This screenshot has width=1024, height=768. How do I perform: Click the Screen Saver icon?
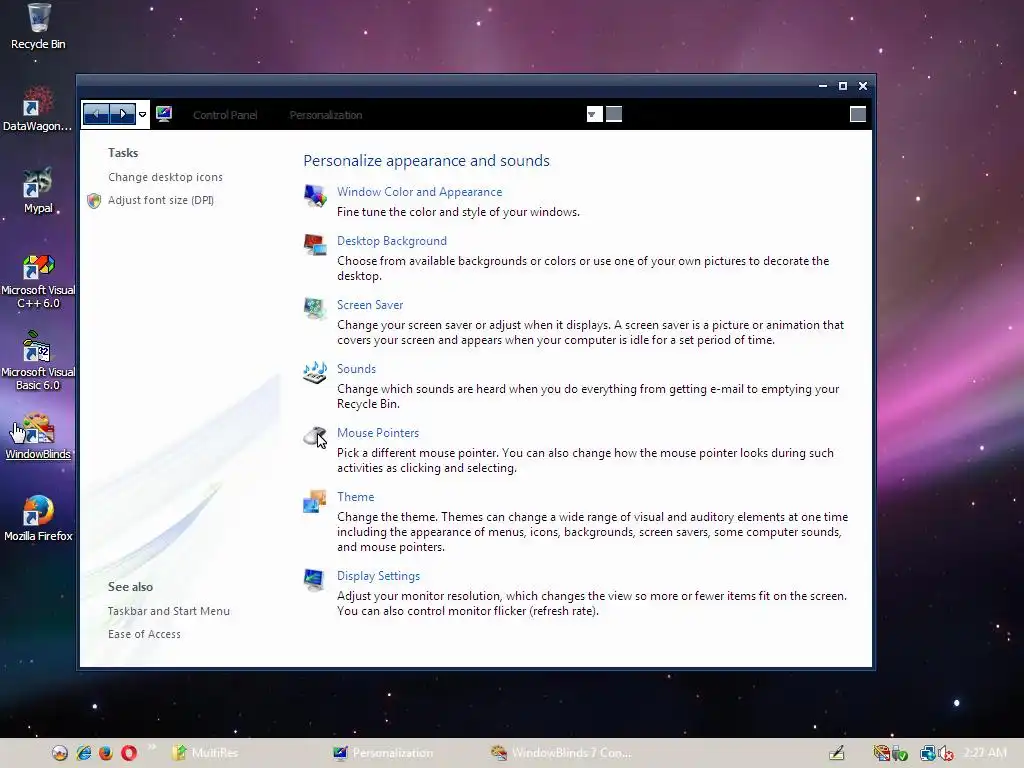pyautogui.click(x=315, y=308)
